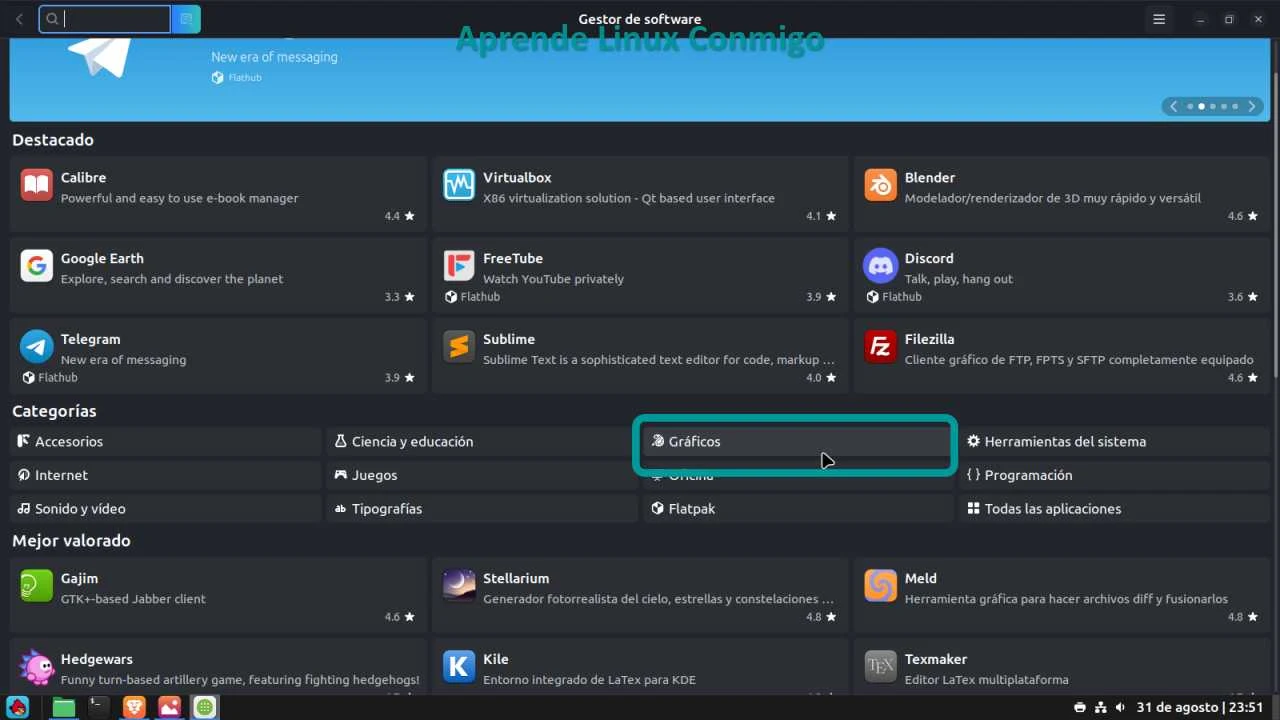Click Google Earth's 3.3 star rating

click(x=399, y=297)
